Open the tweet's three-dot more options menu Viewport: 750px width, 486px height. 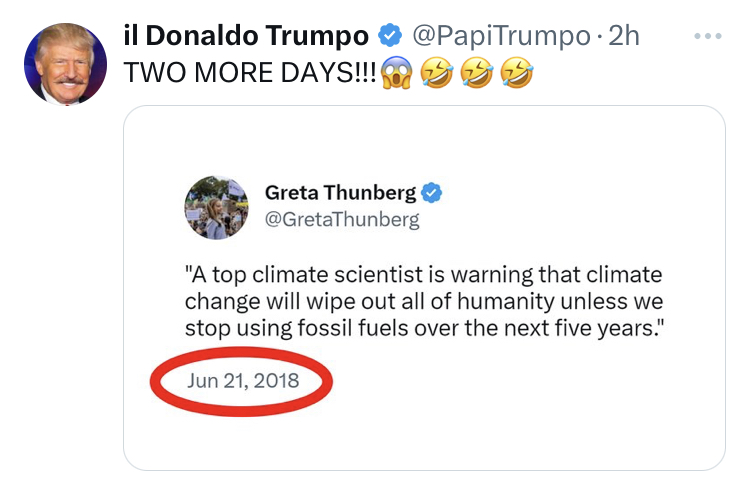pos(708,36)
